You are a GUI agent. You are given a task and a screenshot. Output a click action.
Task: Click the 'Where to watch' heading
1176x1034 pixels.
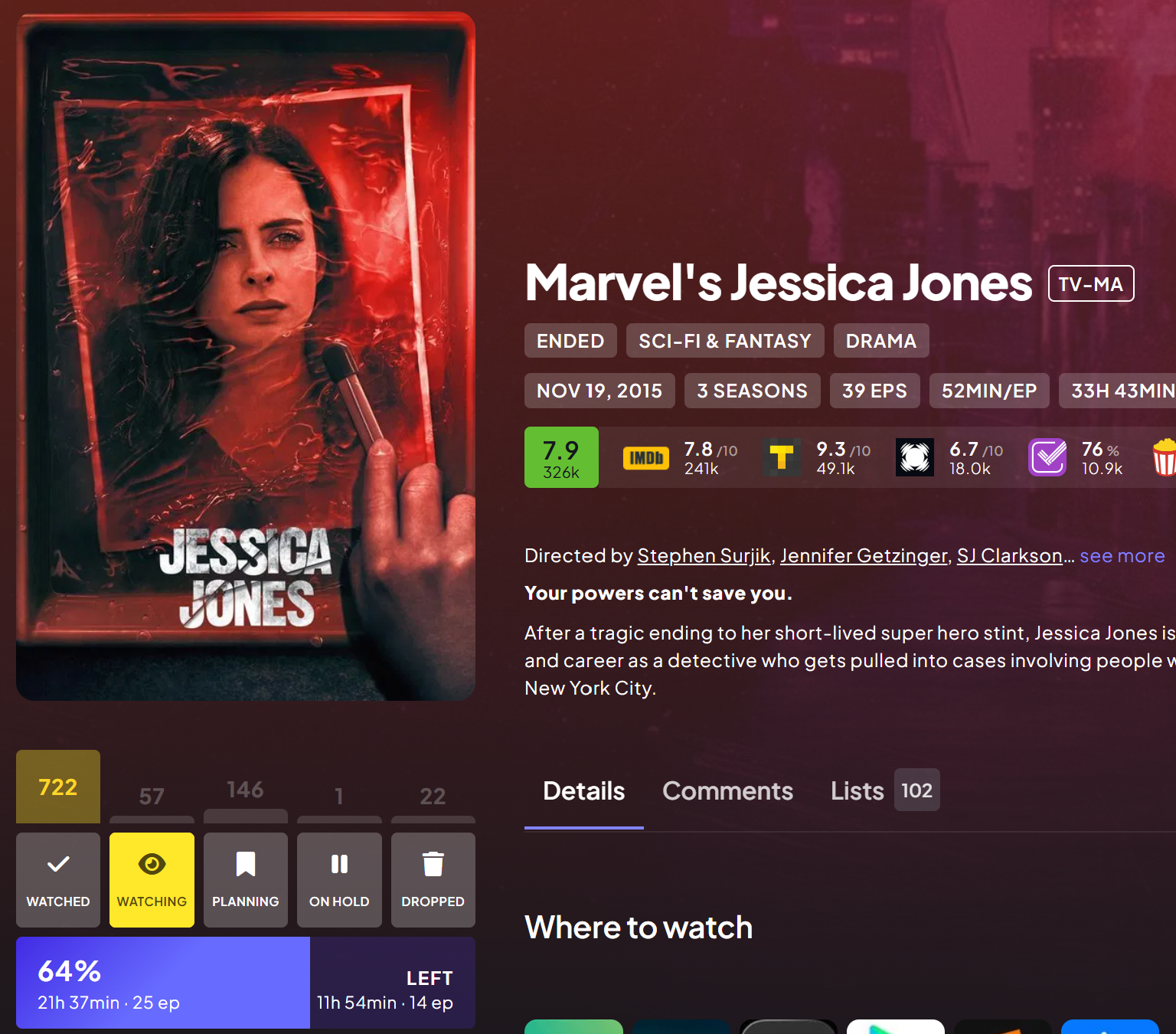(x=639, y=928)
